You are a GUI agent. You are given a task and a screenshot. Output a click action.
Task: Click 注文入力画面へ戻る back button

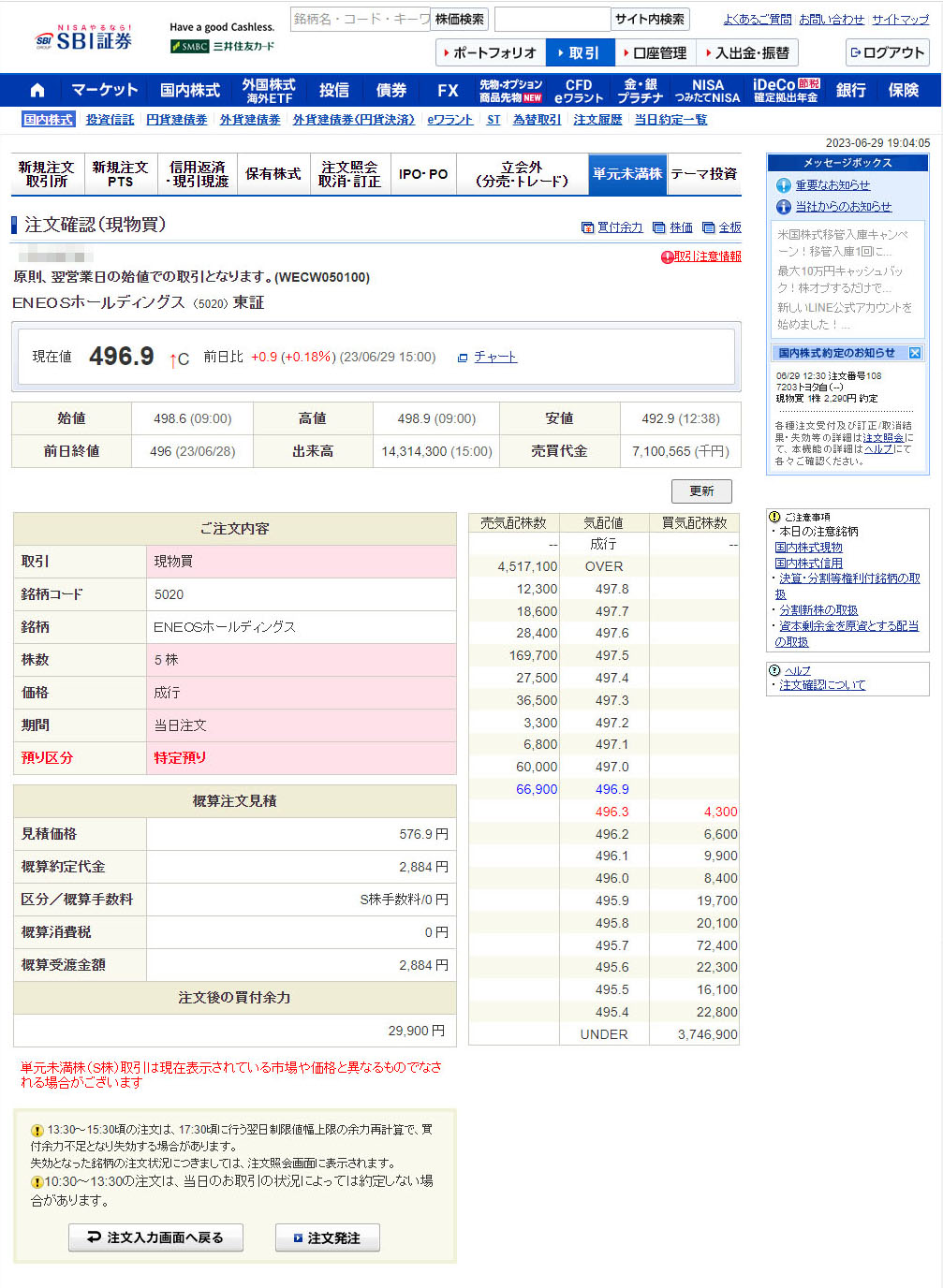coord(155,1237)
